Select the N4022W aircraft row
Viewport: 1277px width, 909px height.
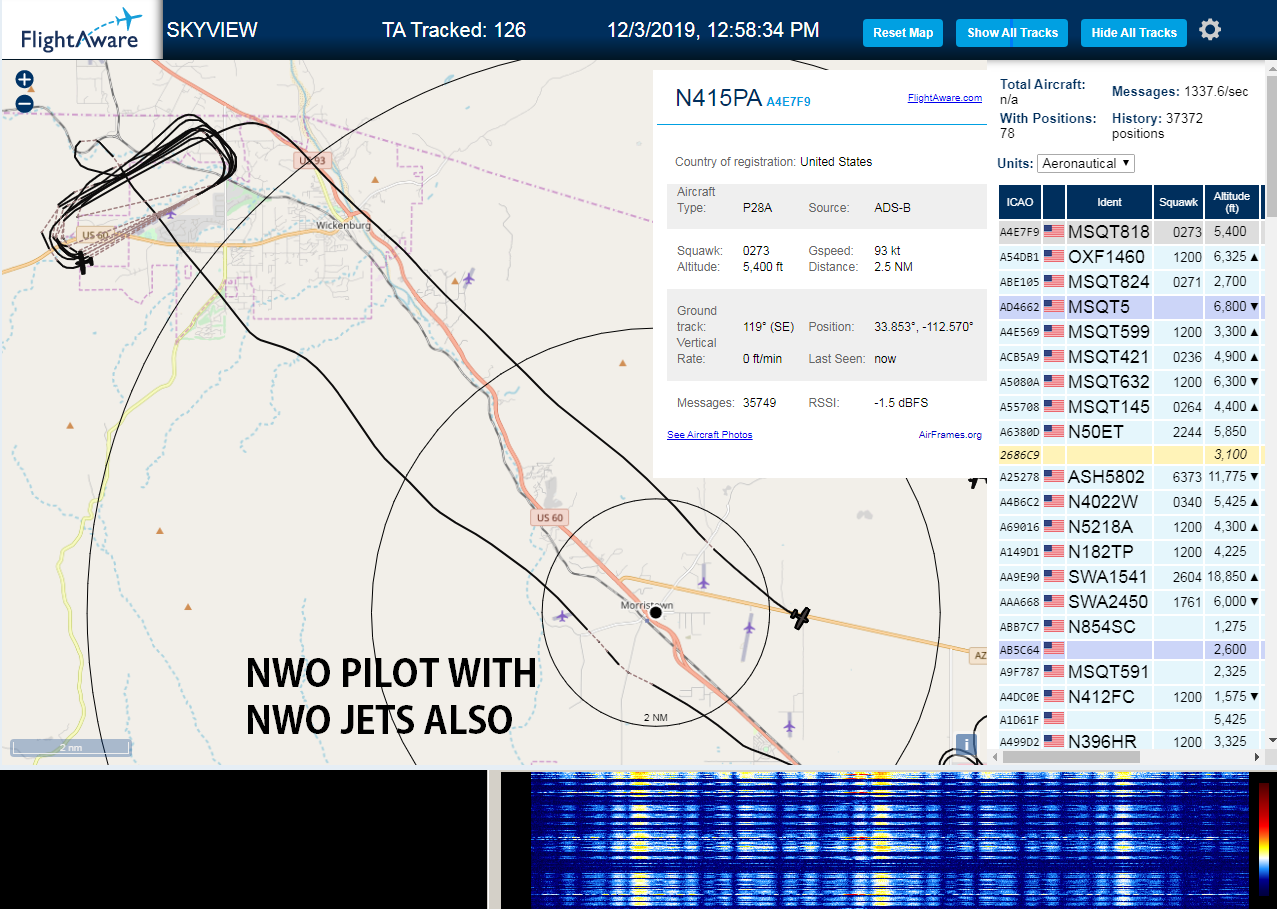(1130, 501)
